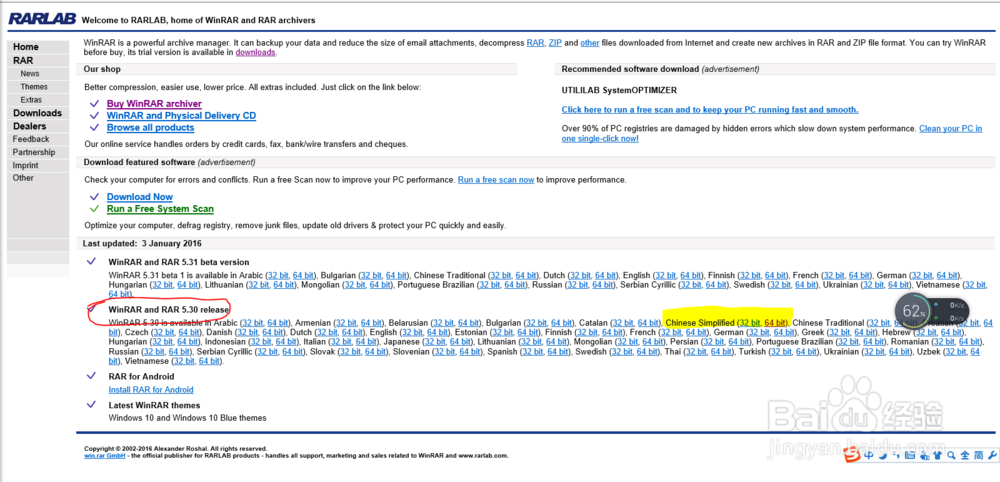Image resolution: width=1000 pixels, height=482 pixels.
Task: Click the 全 full-spelling mode icon
Action: 965,455
